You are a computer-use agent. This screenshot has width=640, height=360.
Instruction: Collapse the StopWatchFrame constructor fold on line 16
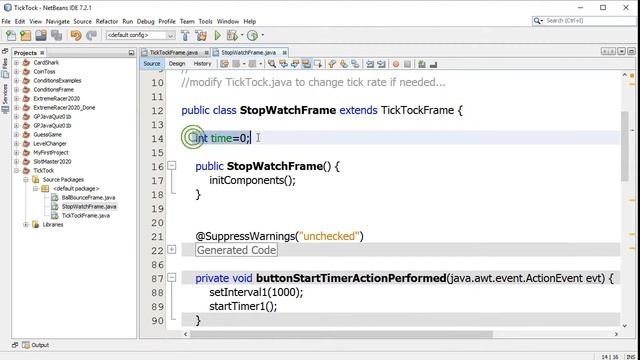coord(172,166)
